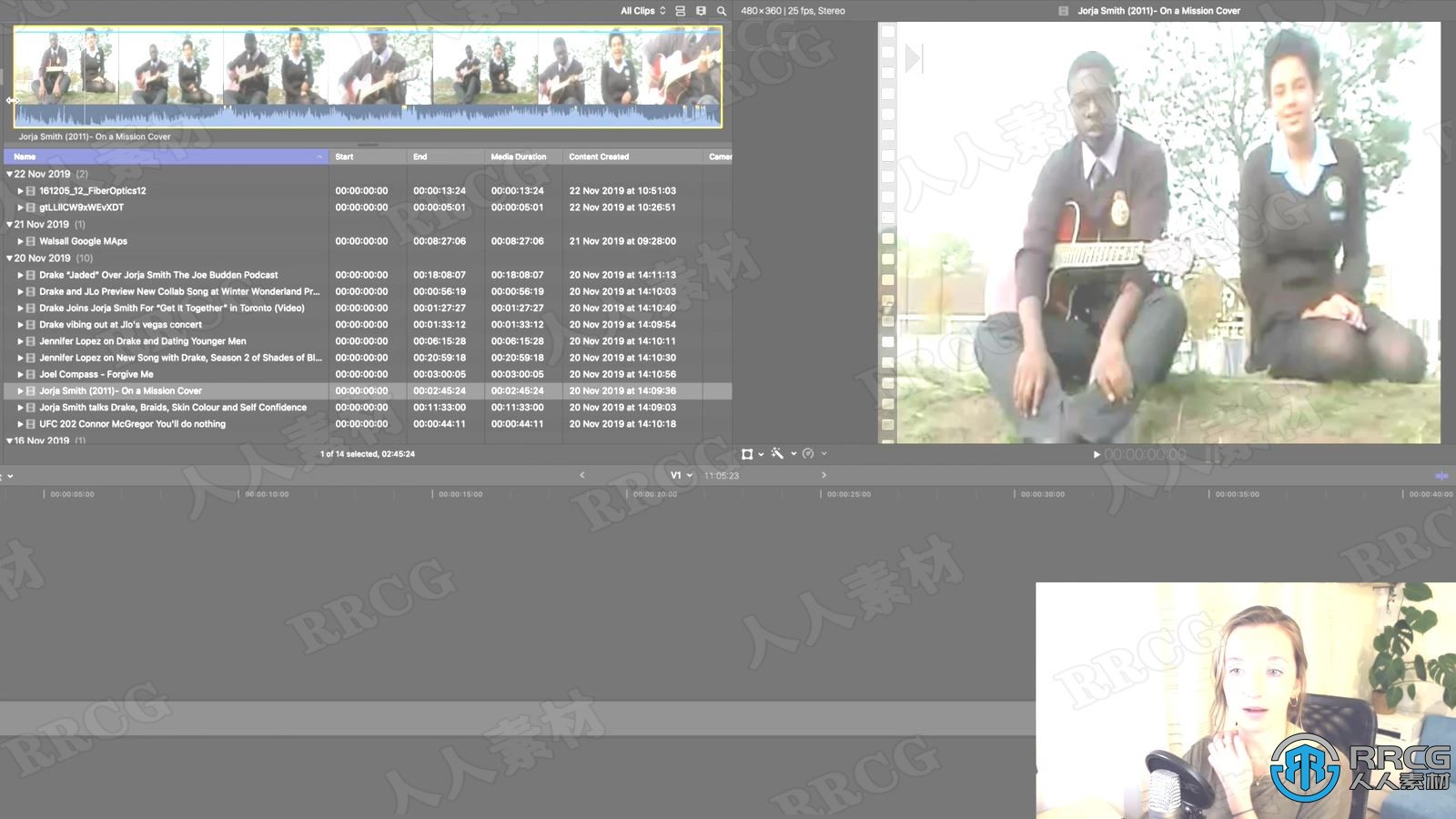Toggle the purple skimming icon in timeline bar

[x=1441, y=476]
